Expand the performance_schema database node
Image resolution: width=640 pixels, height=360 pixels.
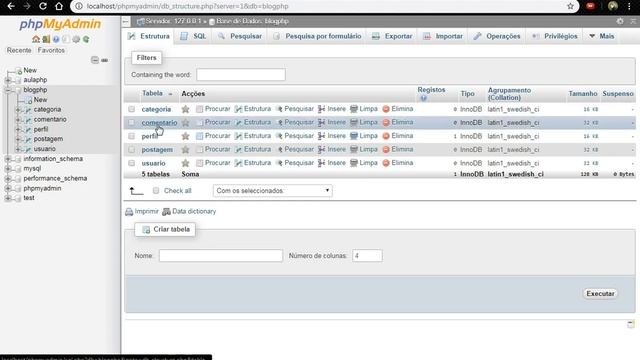[x=8, y=178]
